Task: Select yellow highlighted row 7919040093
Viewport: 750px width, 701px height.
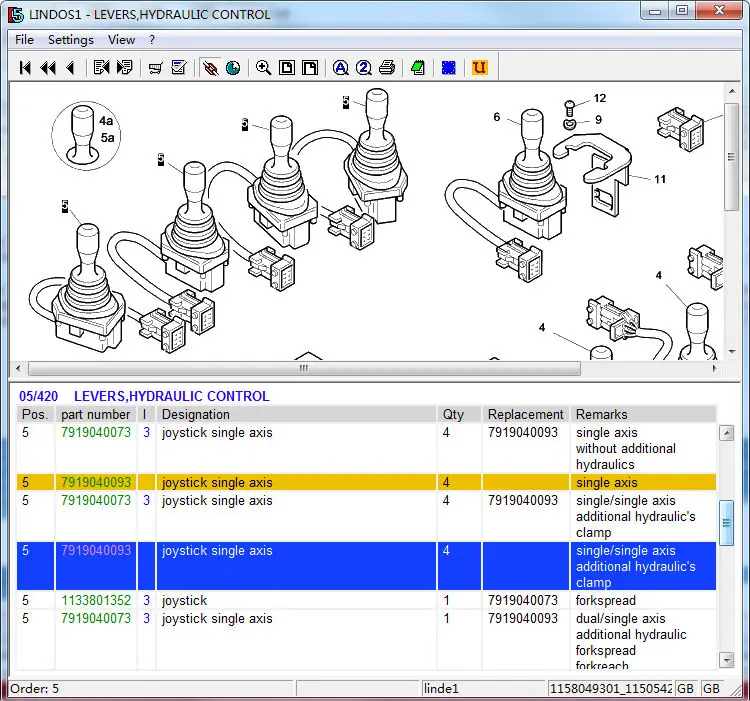Action: (366, 482)
